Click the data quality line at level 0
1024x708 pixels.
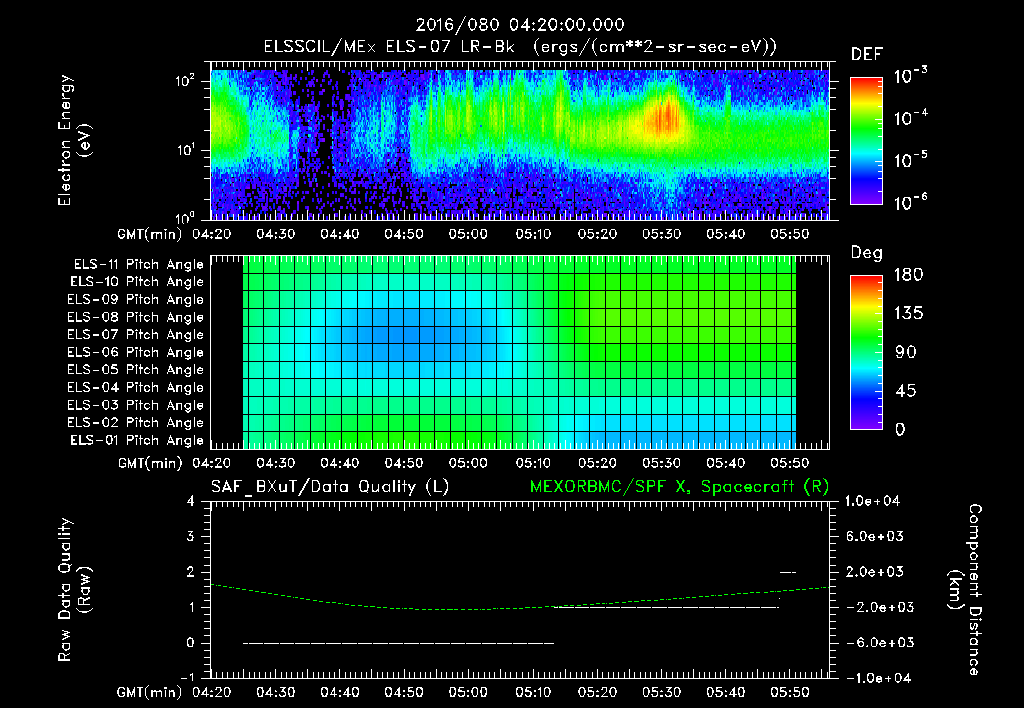coord(398,643)
